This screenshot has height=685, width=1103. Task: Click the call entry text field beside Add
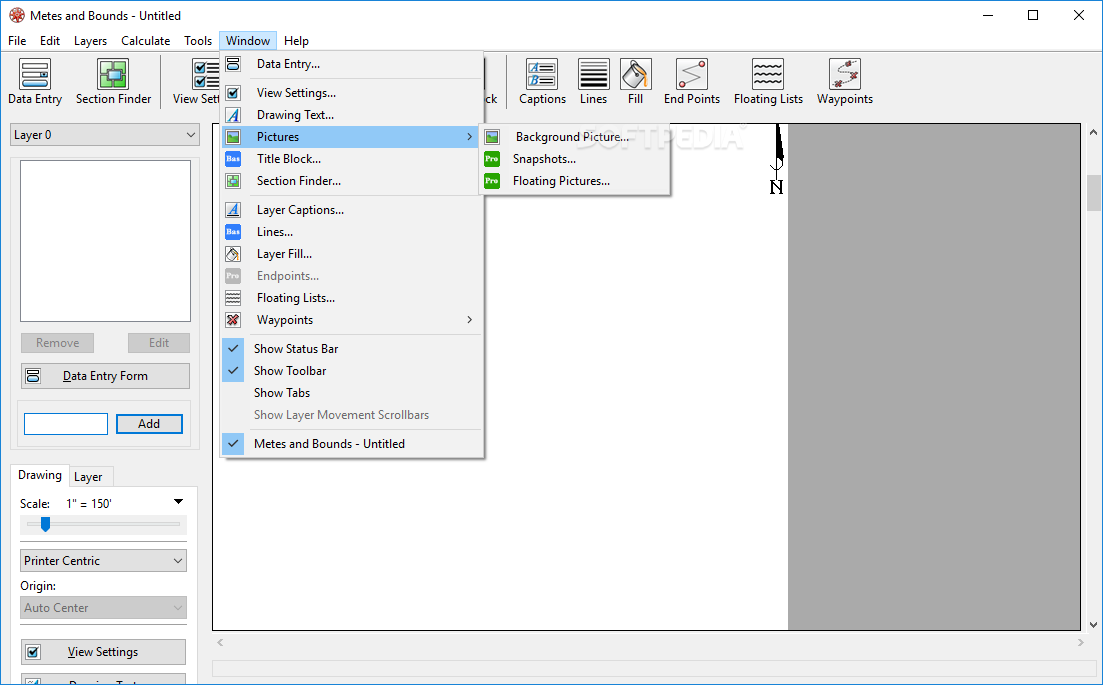pyautogui.click(x=66, y=424)
